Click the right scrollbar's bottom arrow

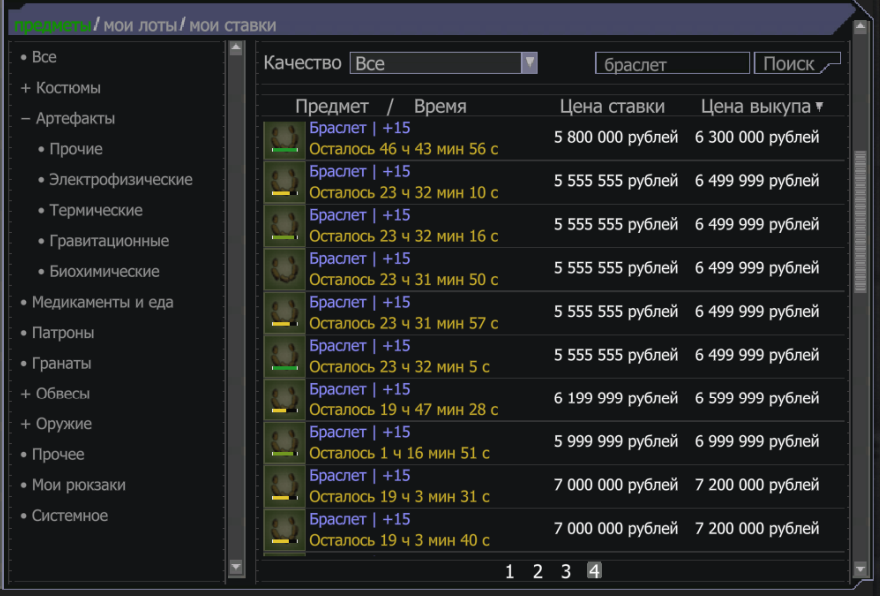click(859, 569)
